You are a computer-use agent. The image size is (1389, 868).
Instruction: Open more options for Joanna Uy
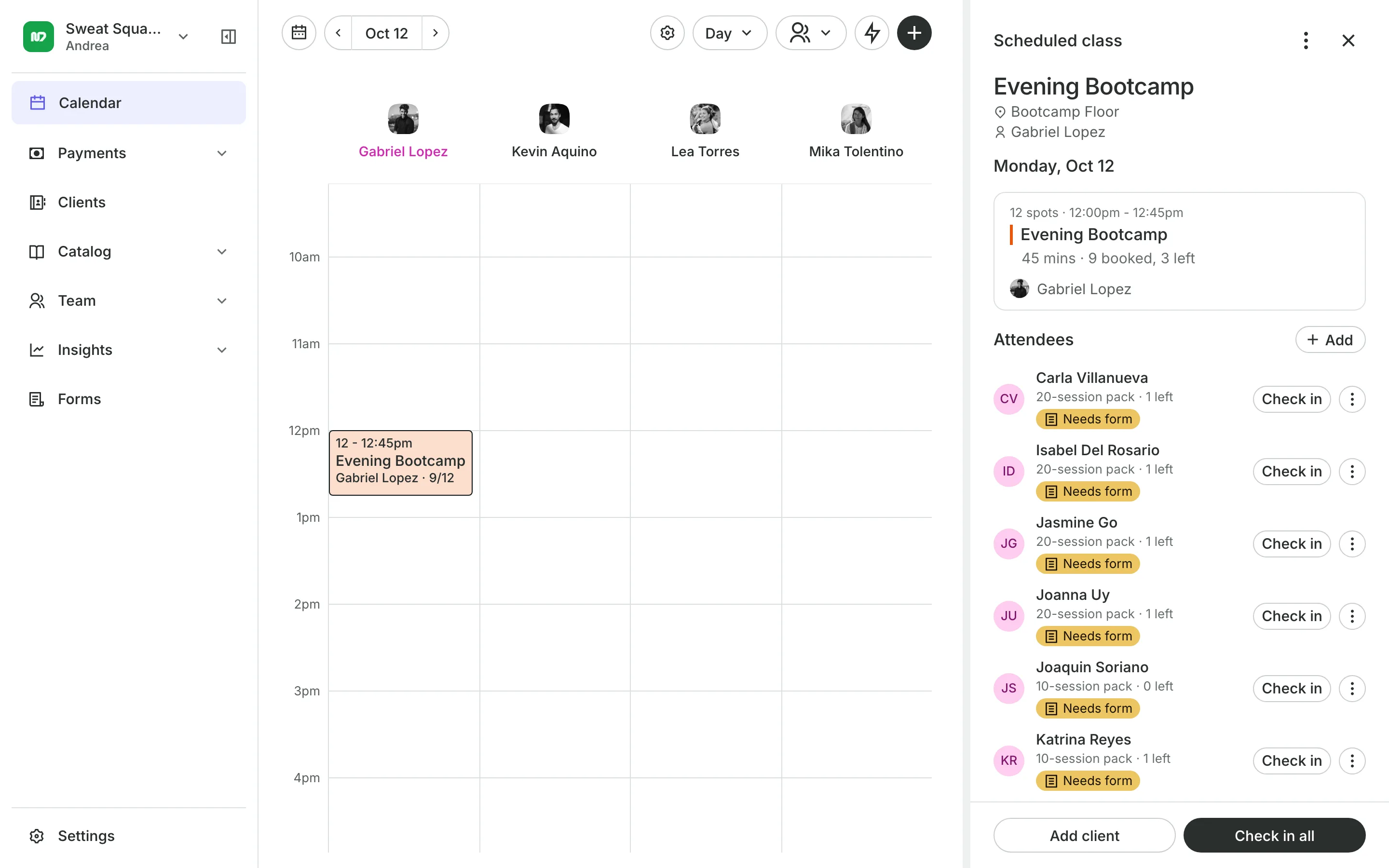[x=1352, y=616]
